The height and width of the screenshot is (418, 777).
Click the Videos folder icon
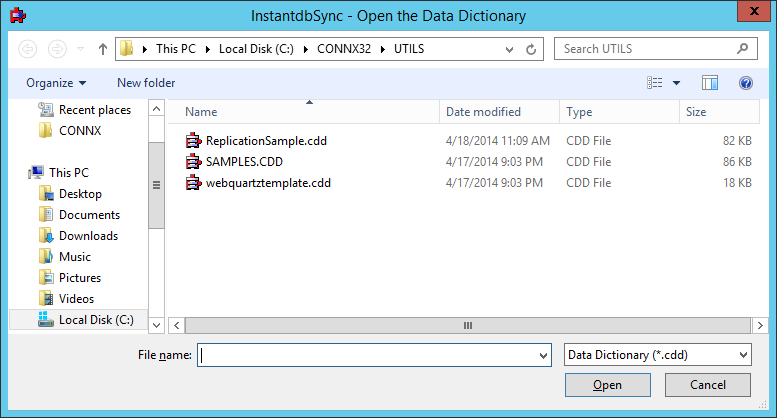46,298
